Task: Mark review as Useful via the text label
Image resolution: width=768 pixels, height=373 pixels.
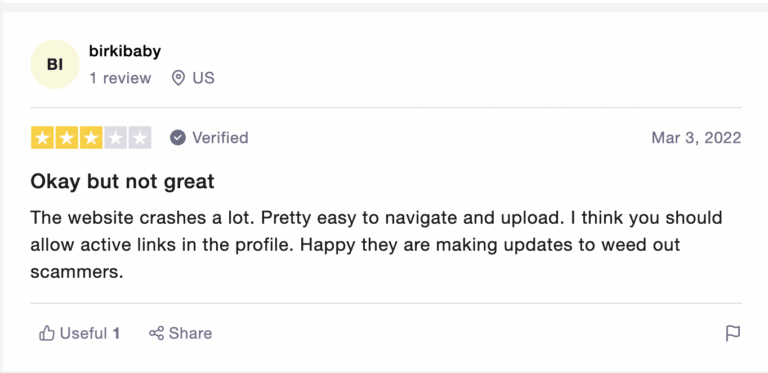Action: pos(83,333)
